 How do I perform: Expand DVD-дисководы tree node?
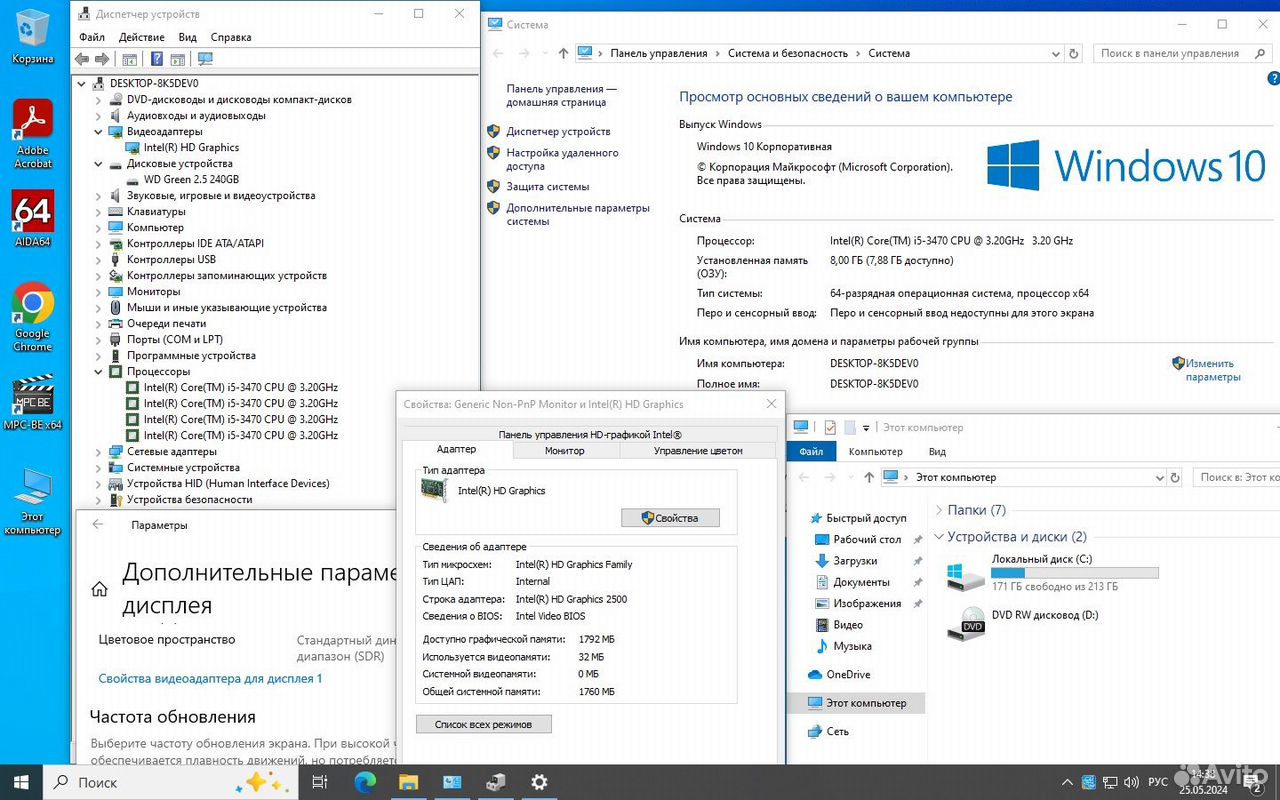(x=98, y=99)
